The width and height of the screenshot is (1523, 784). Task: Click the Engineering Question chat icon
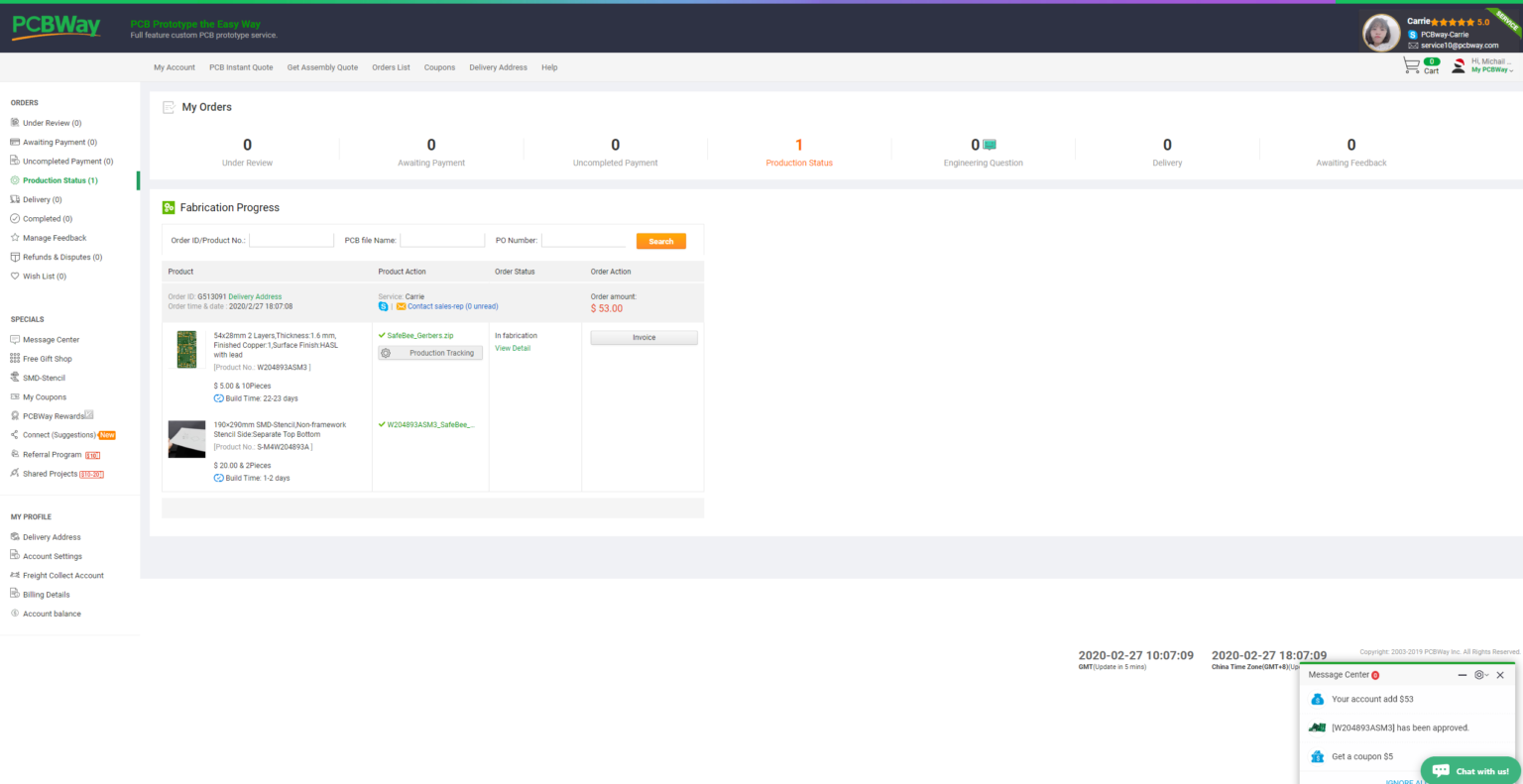990,145
